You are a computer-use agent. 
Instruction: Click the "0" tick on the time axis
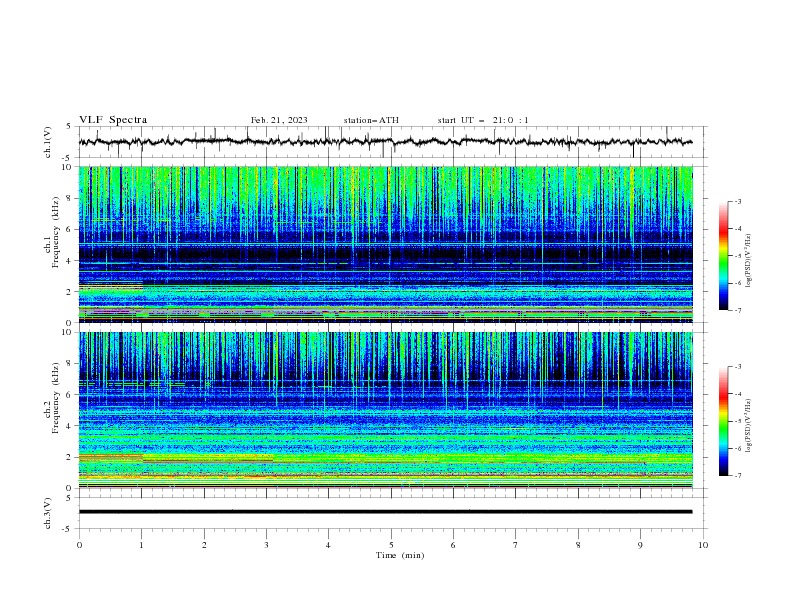coord(79,545)
